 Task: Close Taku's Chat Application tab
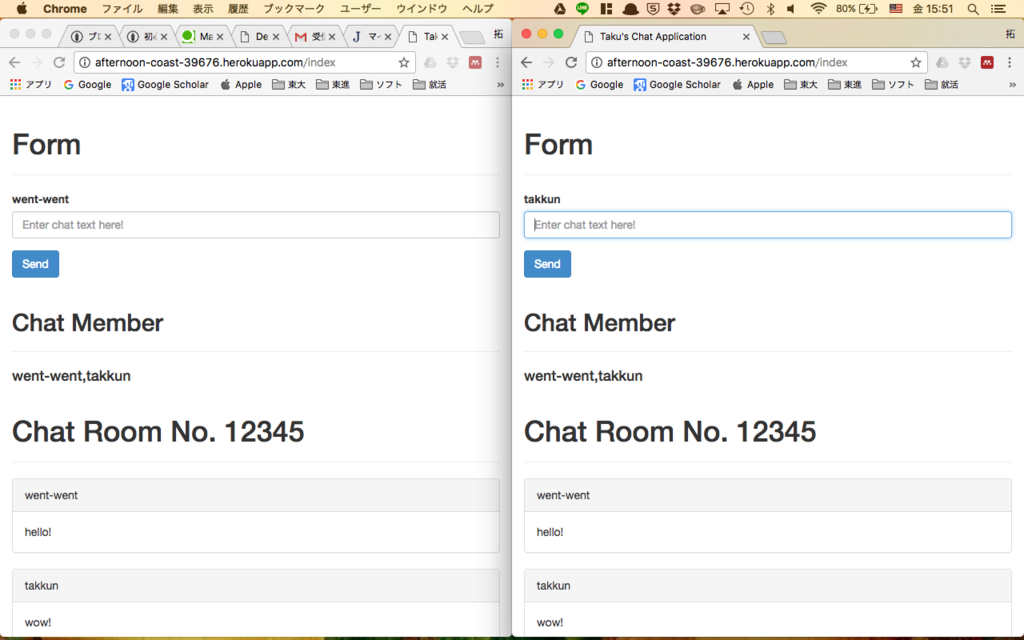746,37
